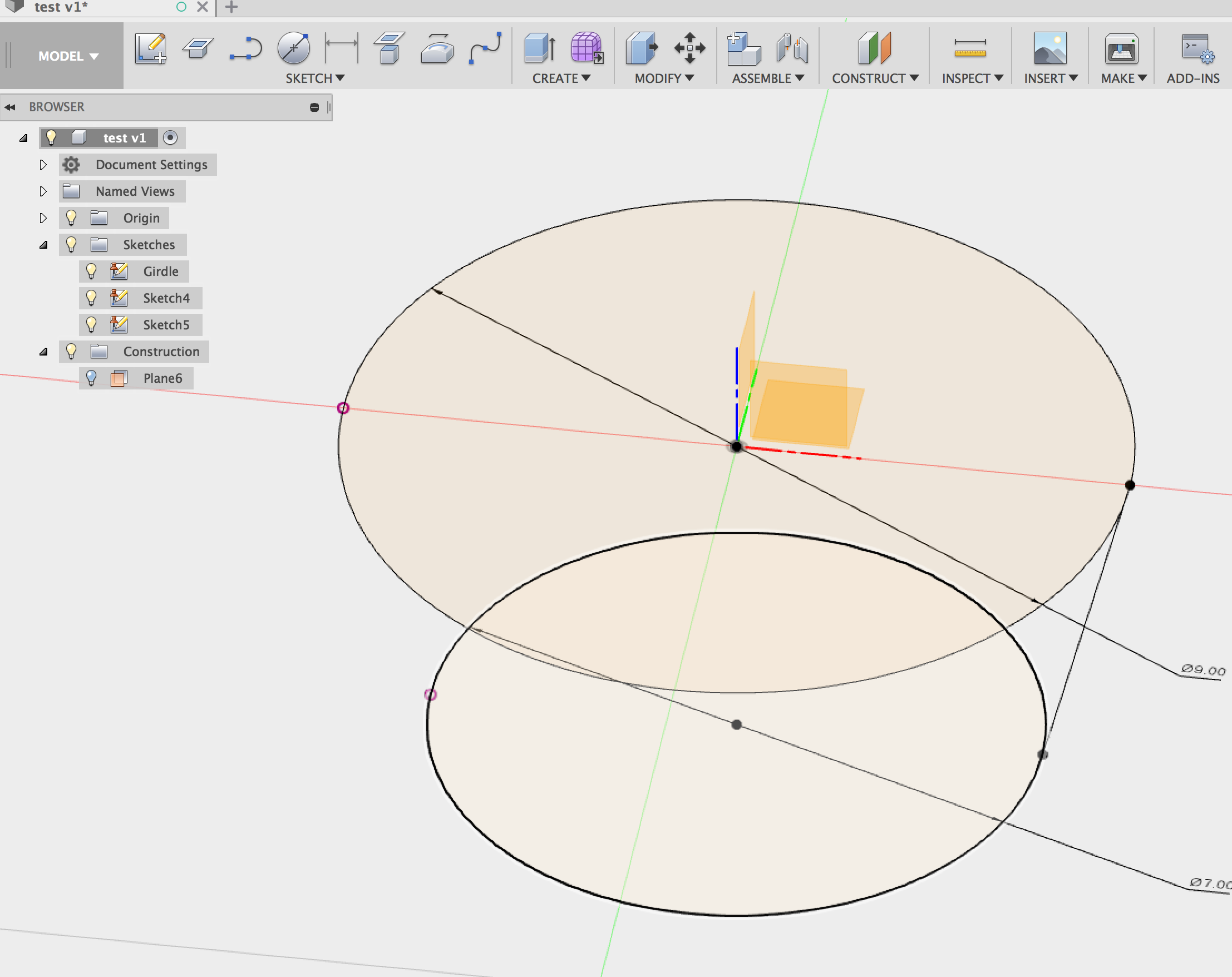This screenshot has height=977, width=1232.
Task: Click the Create Sketch icon
Action: pos(150,48)
